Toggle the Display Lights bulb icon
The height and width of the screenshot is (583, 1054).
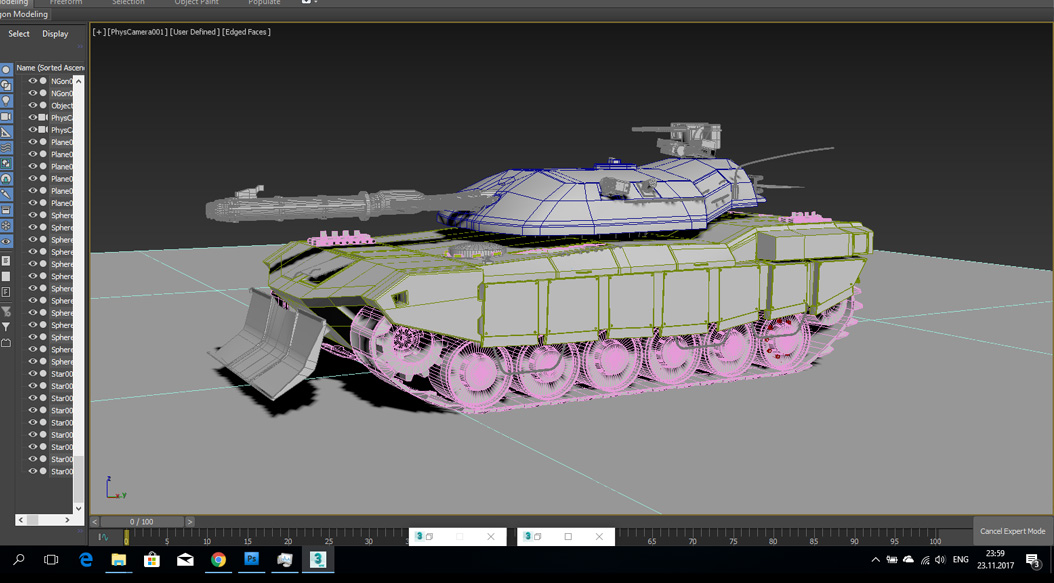click(6, 101)
